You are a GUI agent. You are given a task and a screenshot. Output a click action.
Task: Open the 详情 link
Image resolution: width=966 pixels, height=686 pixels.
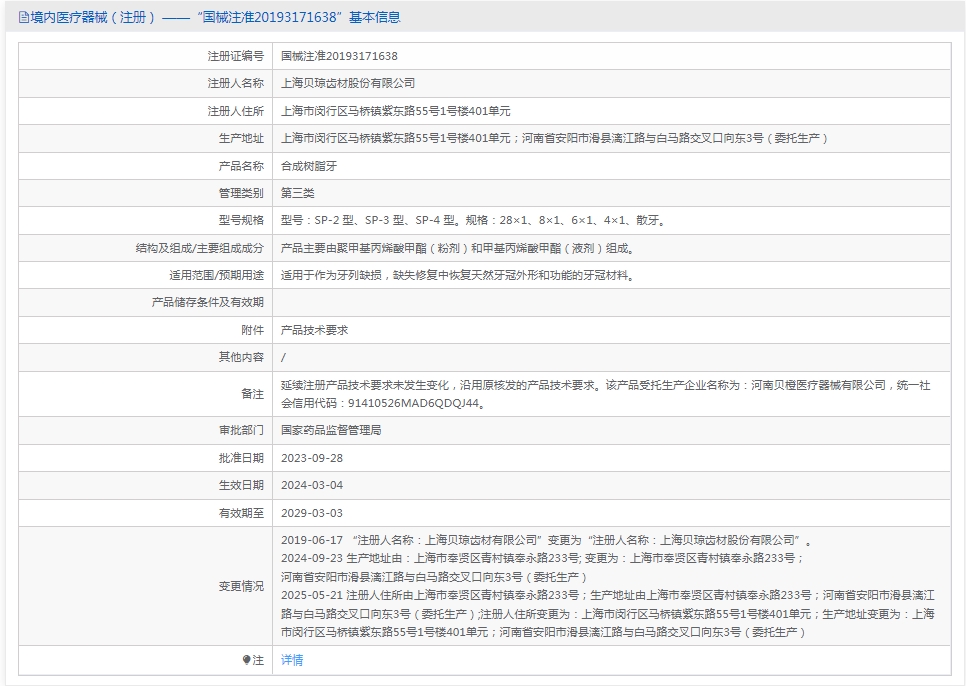pyautogui.click(x=292, y=660)
